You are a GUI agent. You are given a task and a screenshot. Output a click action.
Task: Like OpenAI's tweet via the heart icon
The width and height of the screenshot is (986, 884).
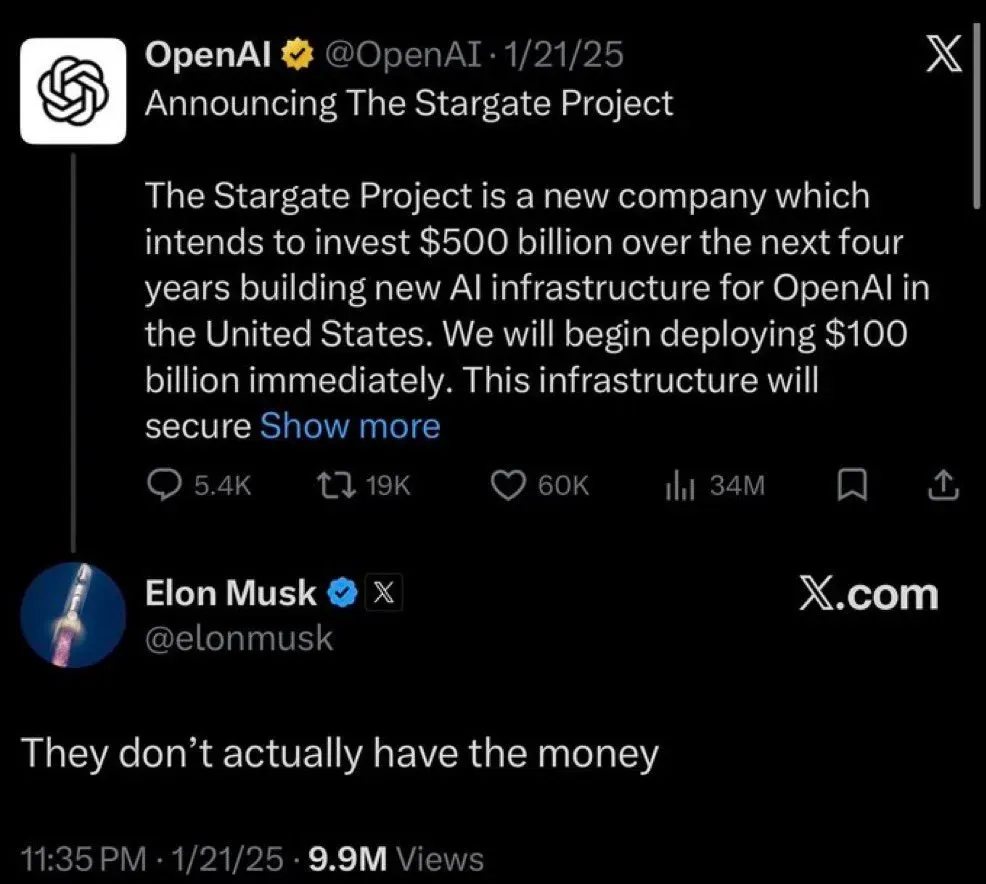point(510,486)
